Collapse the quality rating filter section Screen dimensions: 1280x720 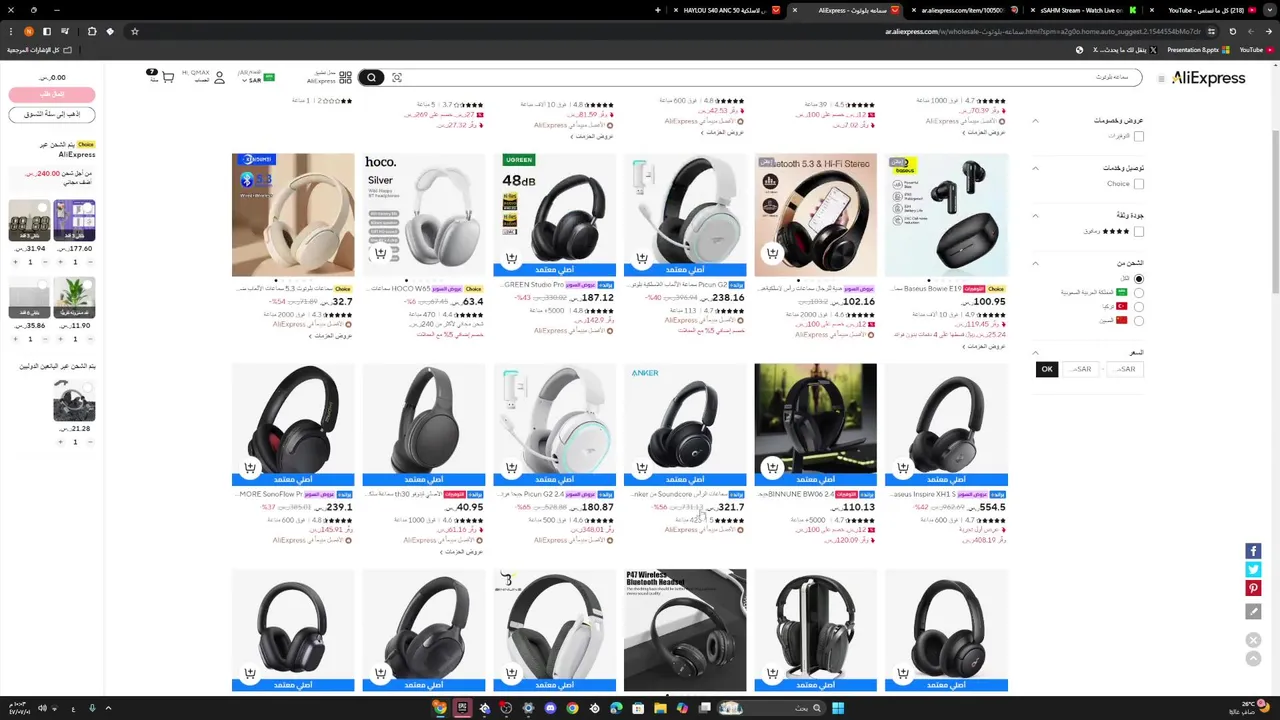(1035, 216)
